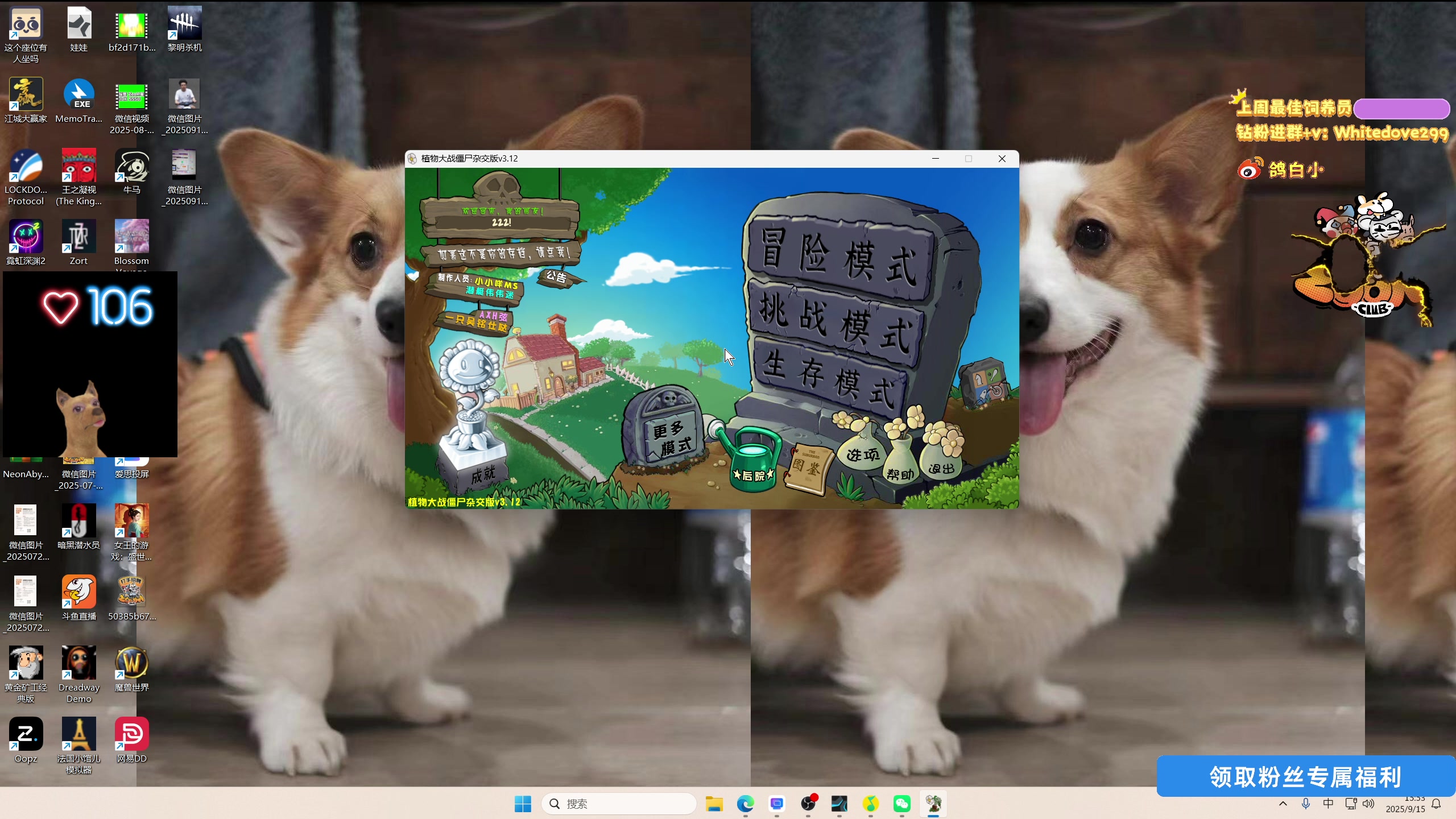Open the Oopz desktop shortcut
Image resolution: width=1456 pixels, height=819 pixels.
26,741
